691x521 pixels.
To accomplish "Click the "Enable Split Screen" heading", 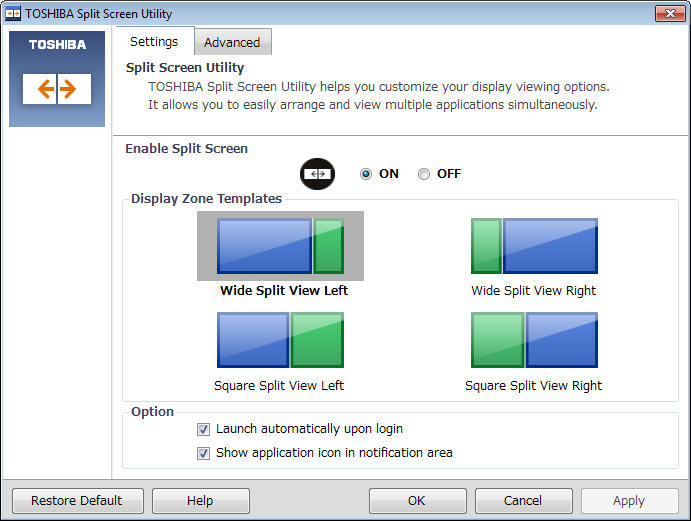I will pyautogui.click(x=186, y=149).
